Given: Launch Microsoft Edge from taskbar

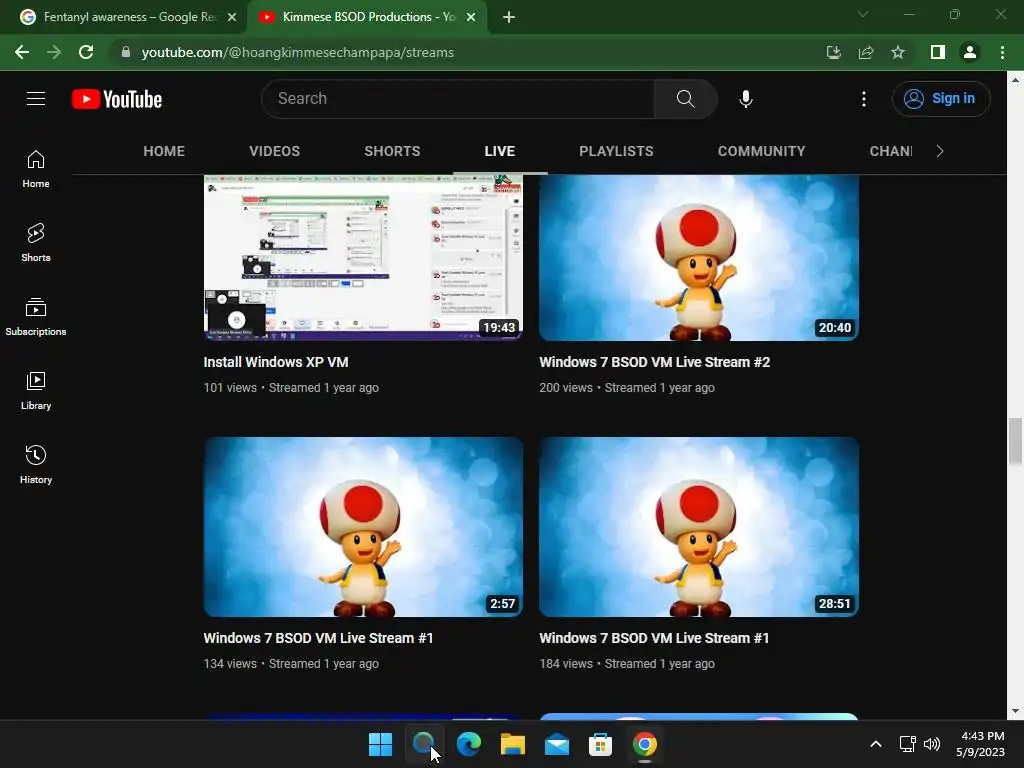Looking at the screenshot, I should pyautogui.click(x=468, y=744).
